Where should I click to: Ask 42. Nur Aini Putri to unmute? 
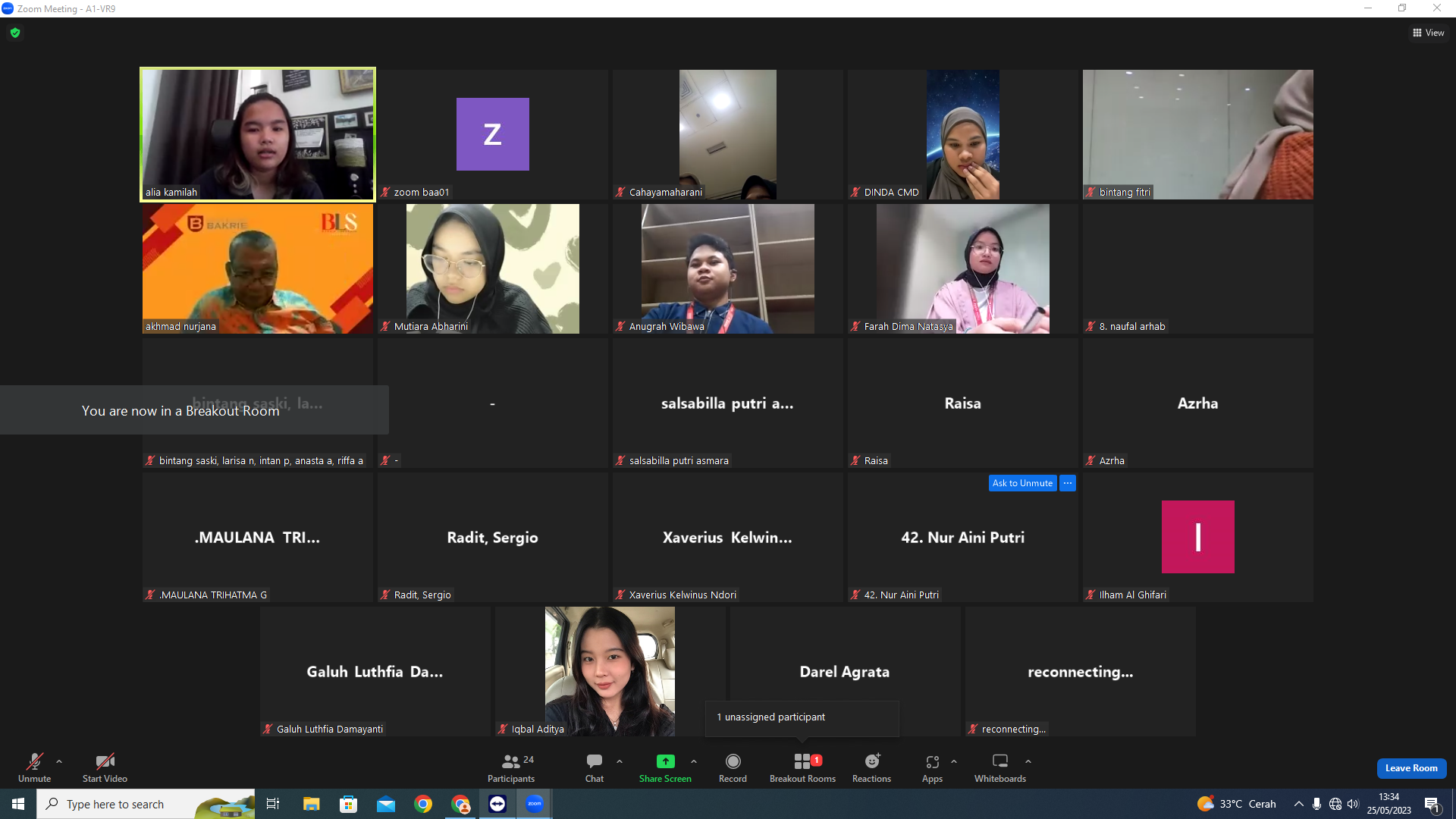(1022, 483)
